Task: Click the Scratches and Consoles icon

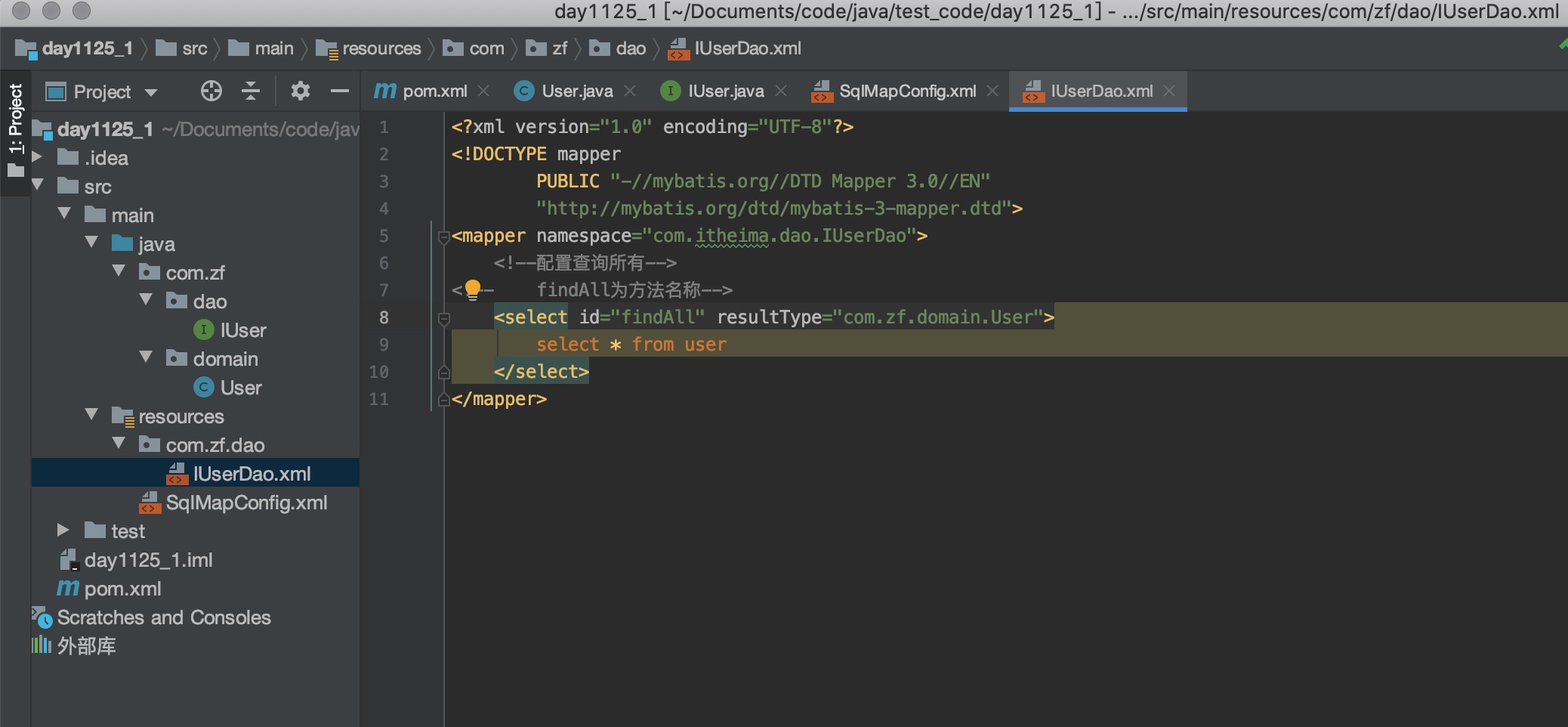Action: 42,617
